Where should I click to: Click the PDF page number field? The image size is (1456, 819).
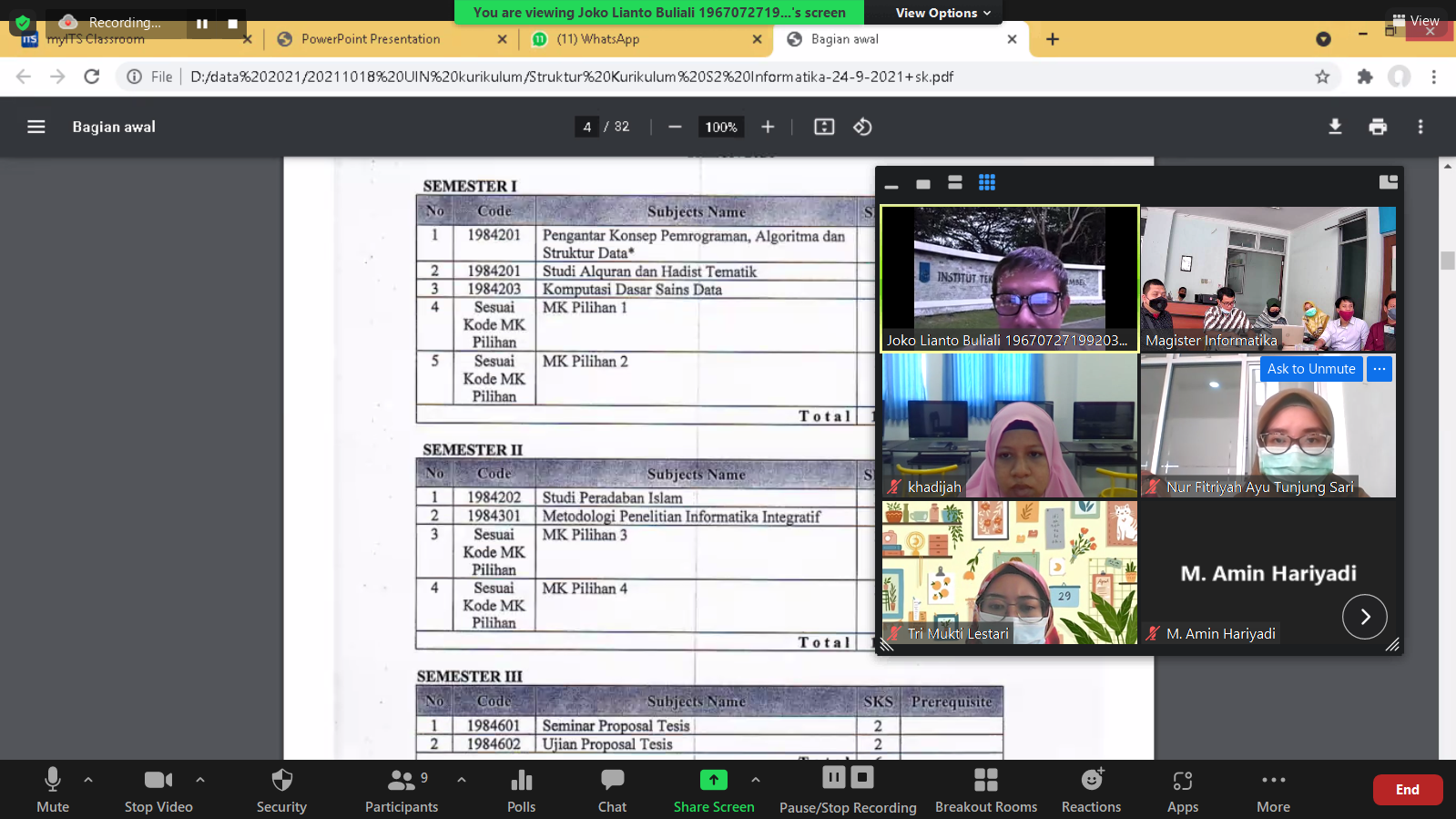pos(587,127)
